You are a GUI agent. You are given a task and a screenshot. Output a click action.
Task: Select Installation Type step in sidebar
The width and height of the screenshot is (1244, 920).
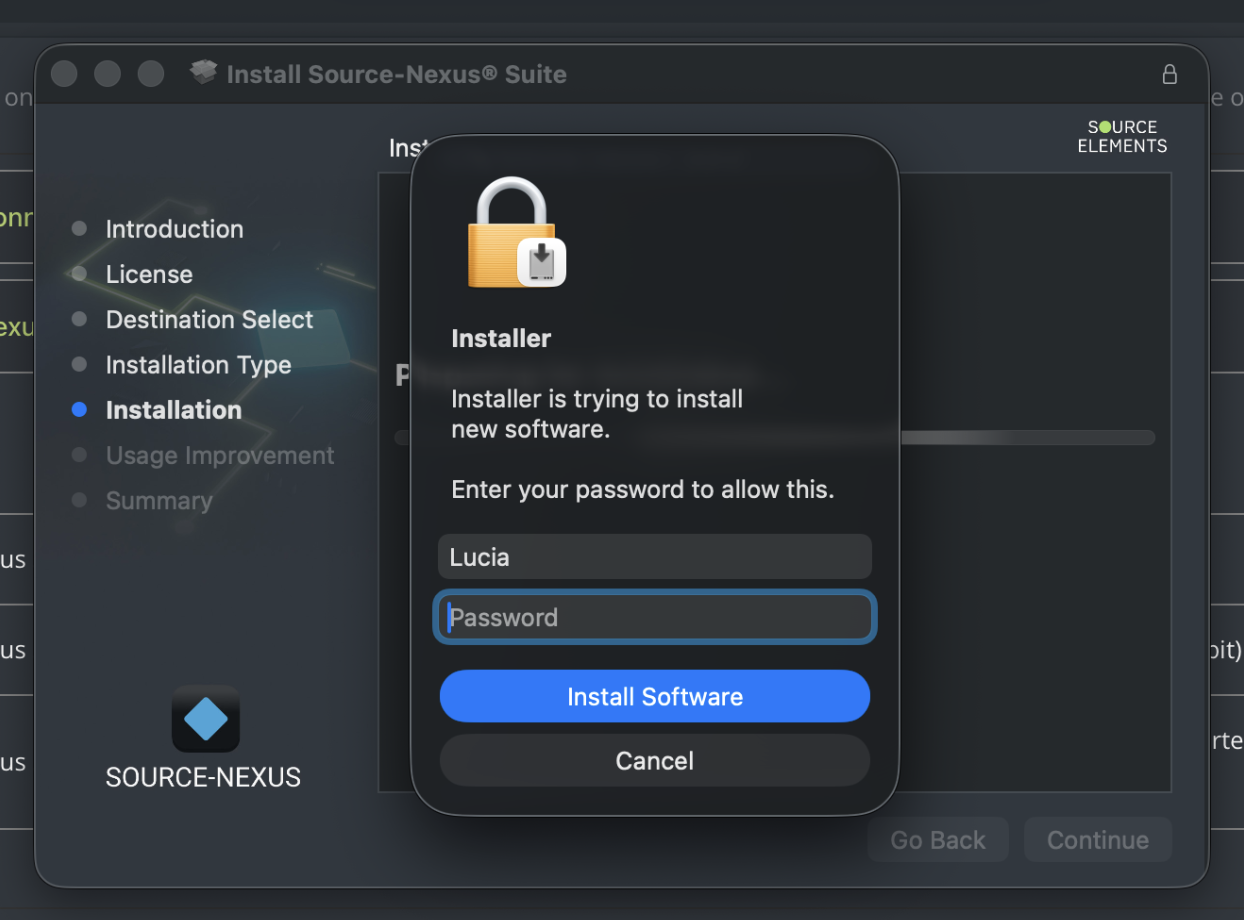(198, 365)
